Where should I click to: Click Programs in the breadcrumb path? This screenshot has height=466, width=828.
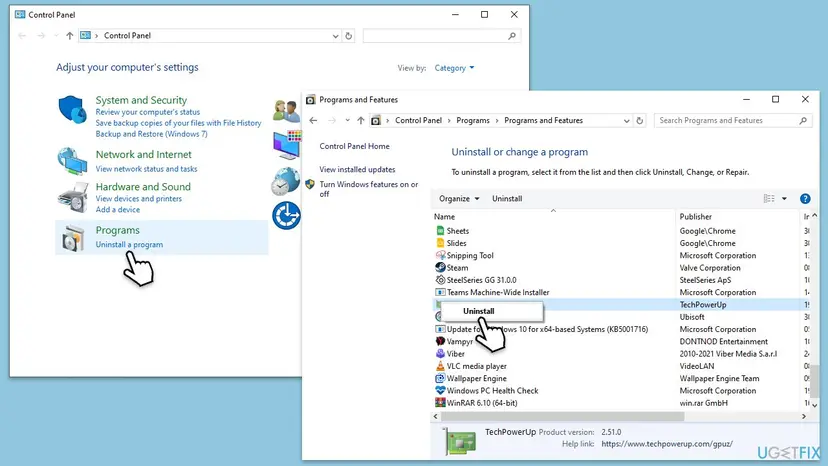click(473, 120)
